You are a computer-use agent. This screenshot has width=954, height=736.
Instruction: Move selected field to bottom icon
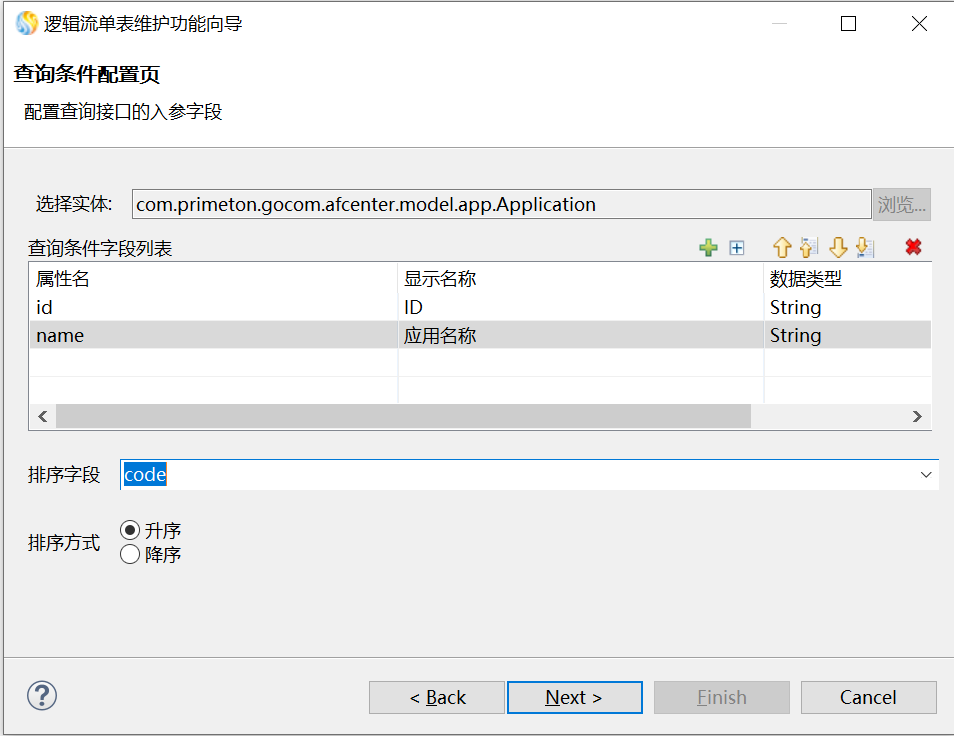tap(865, 248)
